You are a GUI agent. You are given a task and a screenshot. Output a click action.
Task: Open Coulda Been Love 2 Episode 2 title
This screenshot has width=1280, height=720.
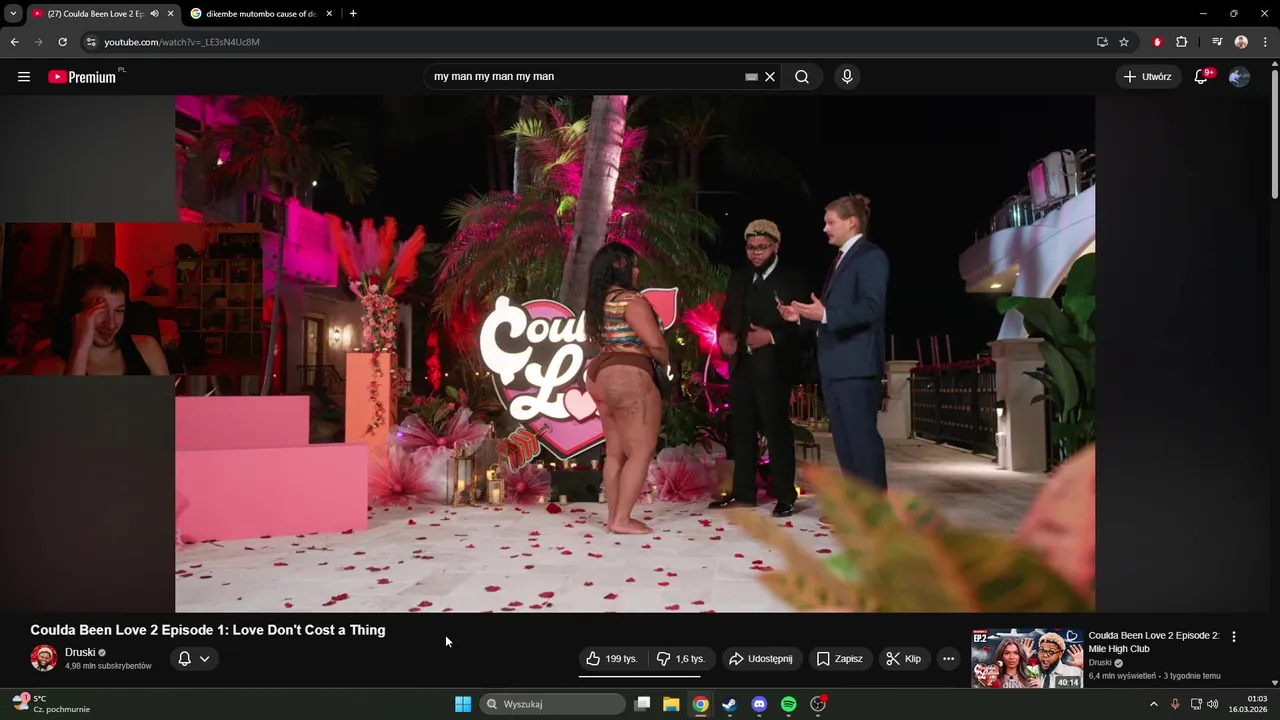(x=1154, y=642)
